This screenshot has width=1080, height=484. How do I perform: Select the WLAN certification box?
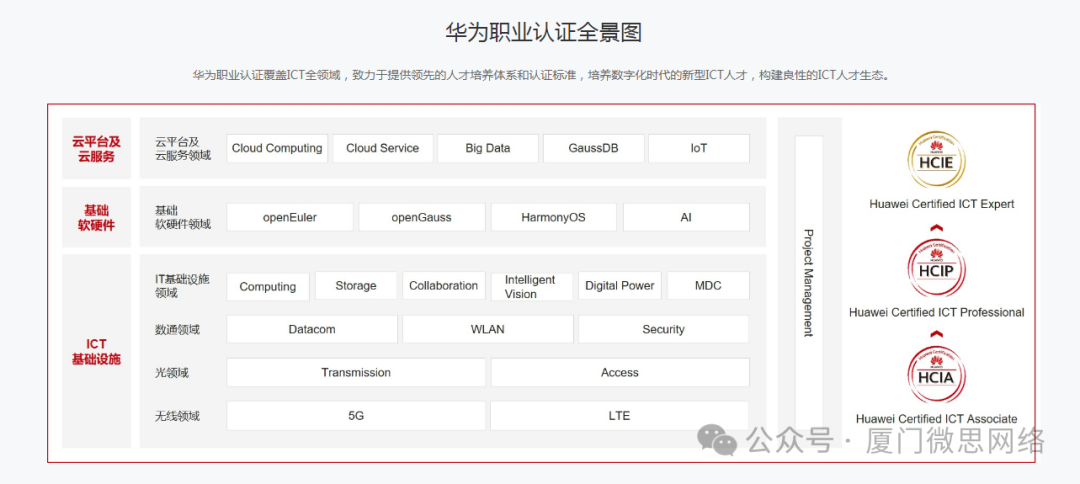488,329
